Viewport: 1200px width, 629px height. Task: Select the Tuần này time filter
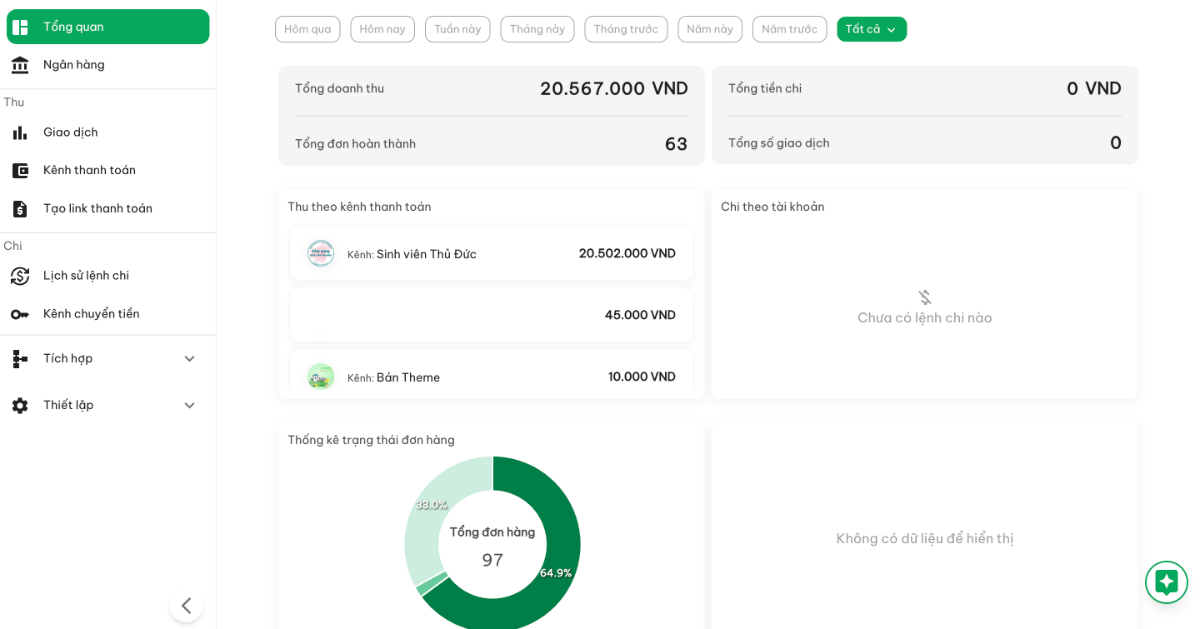tap(457, 29)
